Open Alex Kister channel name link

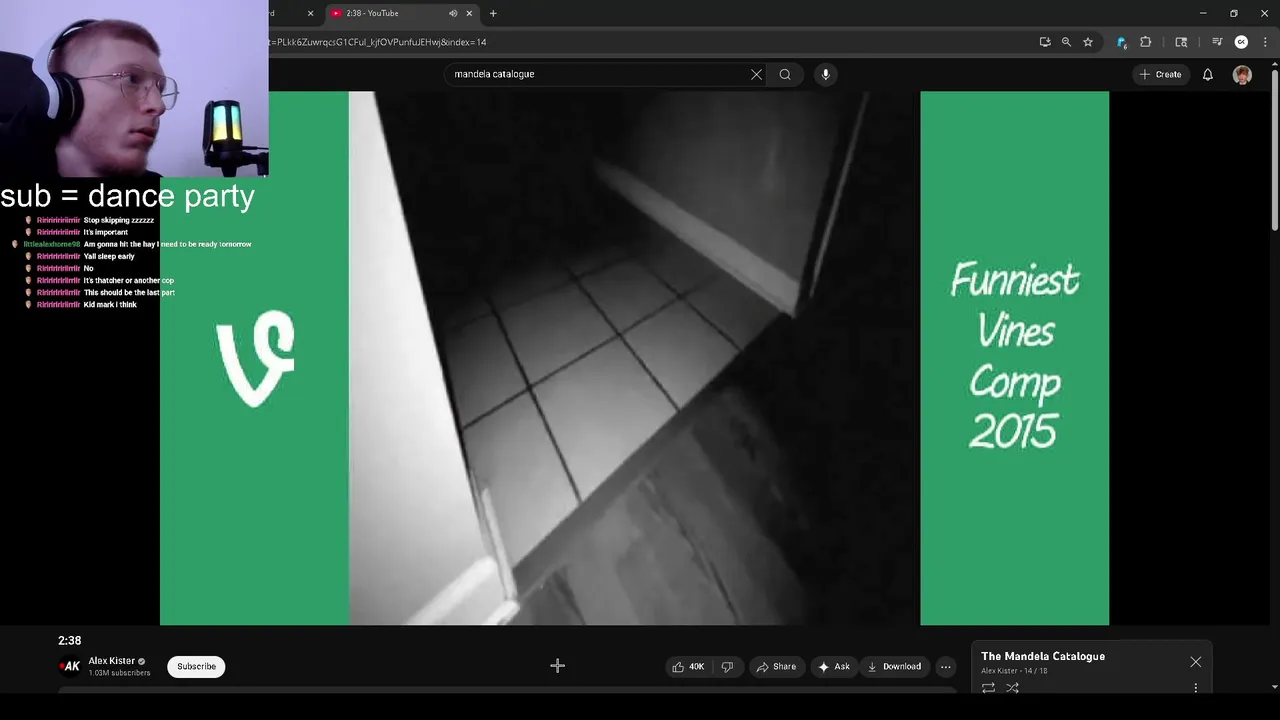click(111, 661)
